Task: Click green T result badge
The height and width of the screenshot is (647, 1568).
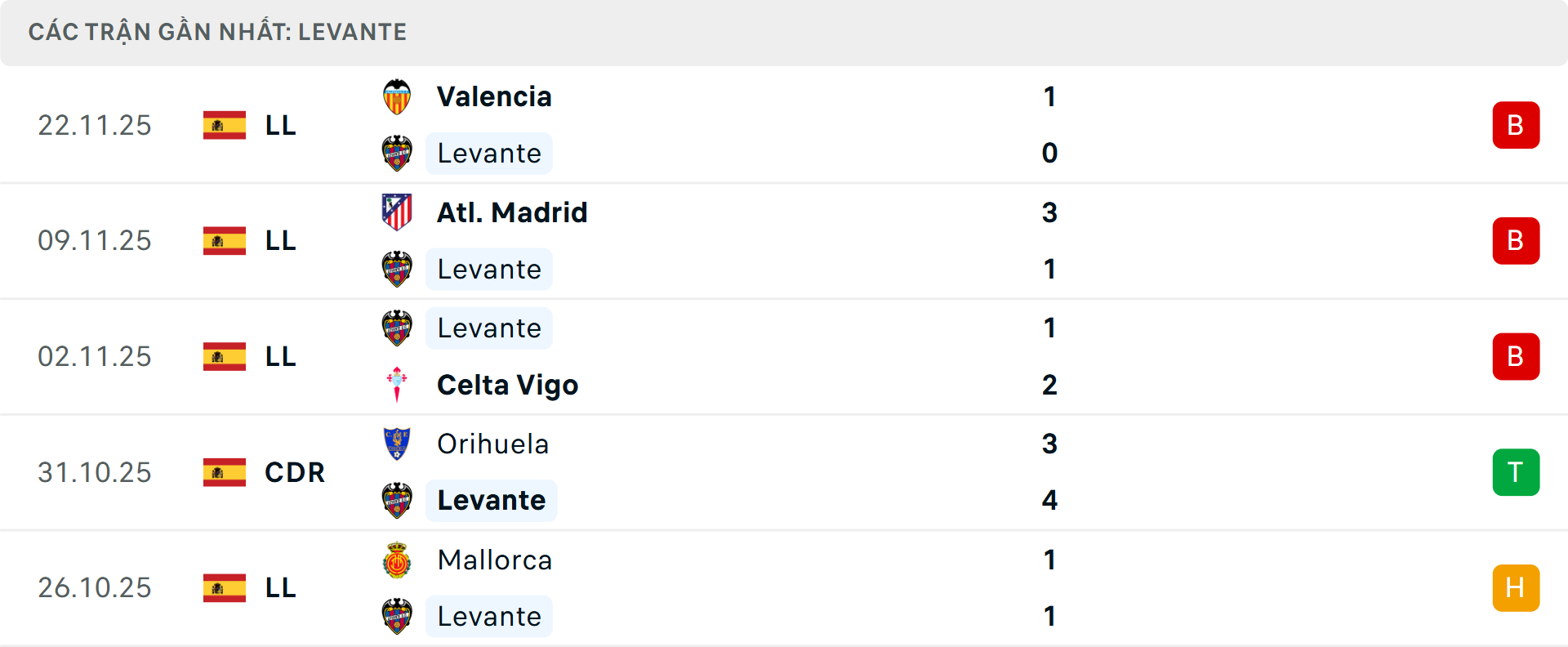Action: pos(1516,472)
